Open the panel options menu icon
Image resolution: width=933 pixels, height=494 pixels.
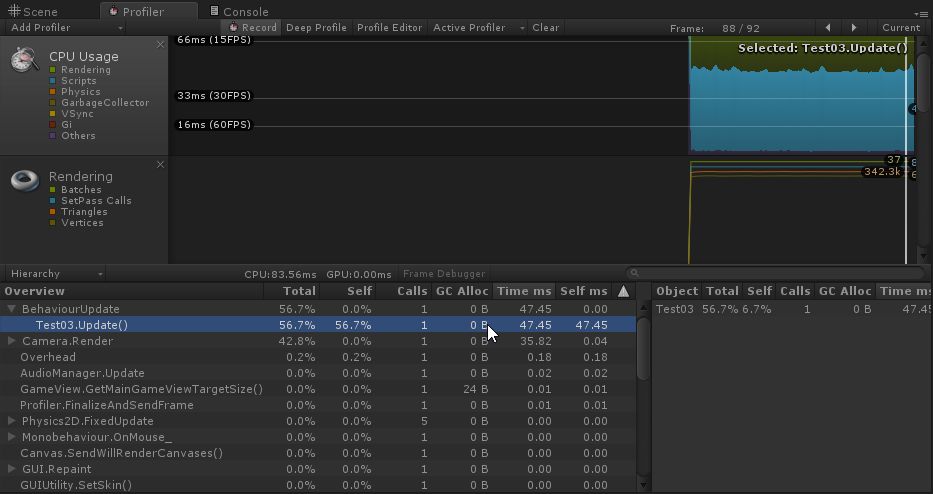[x=923, y=13]
